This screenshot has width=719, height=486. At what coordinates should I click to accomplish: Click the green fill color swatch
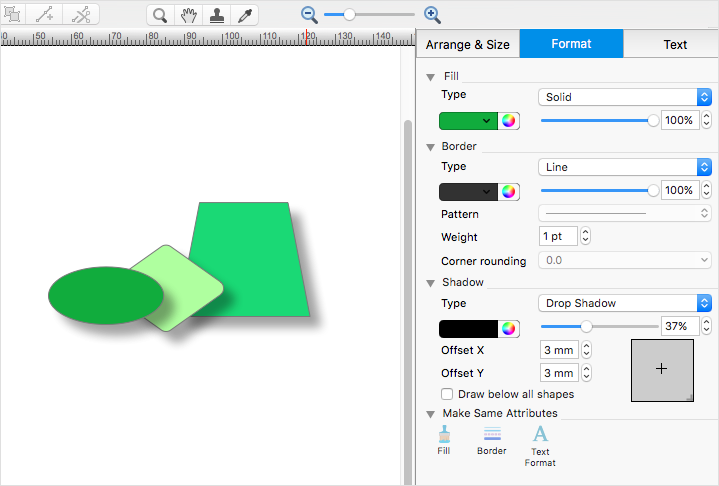click(468, 120)
